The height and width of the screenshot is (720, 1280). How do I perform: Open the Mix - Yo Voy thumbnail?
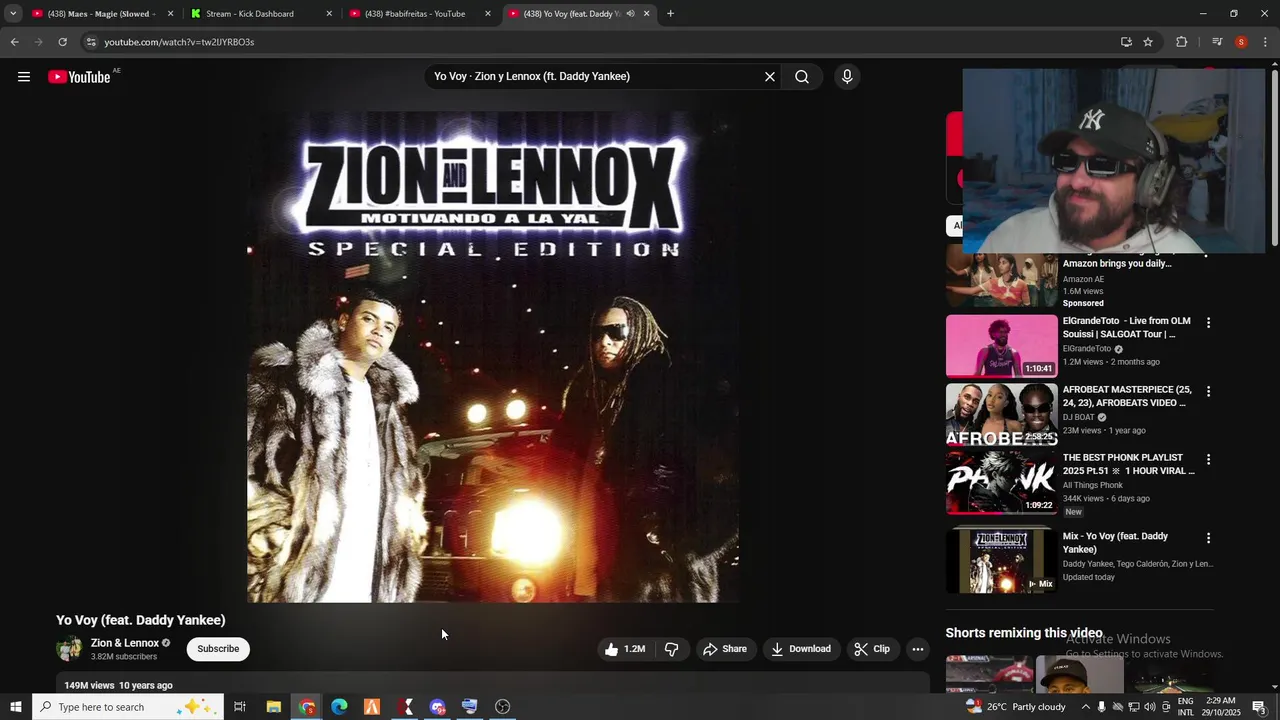(x=1001, y=560)
